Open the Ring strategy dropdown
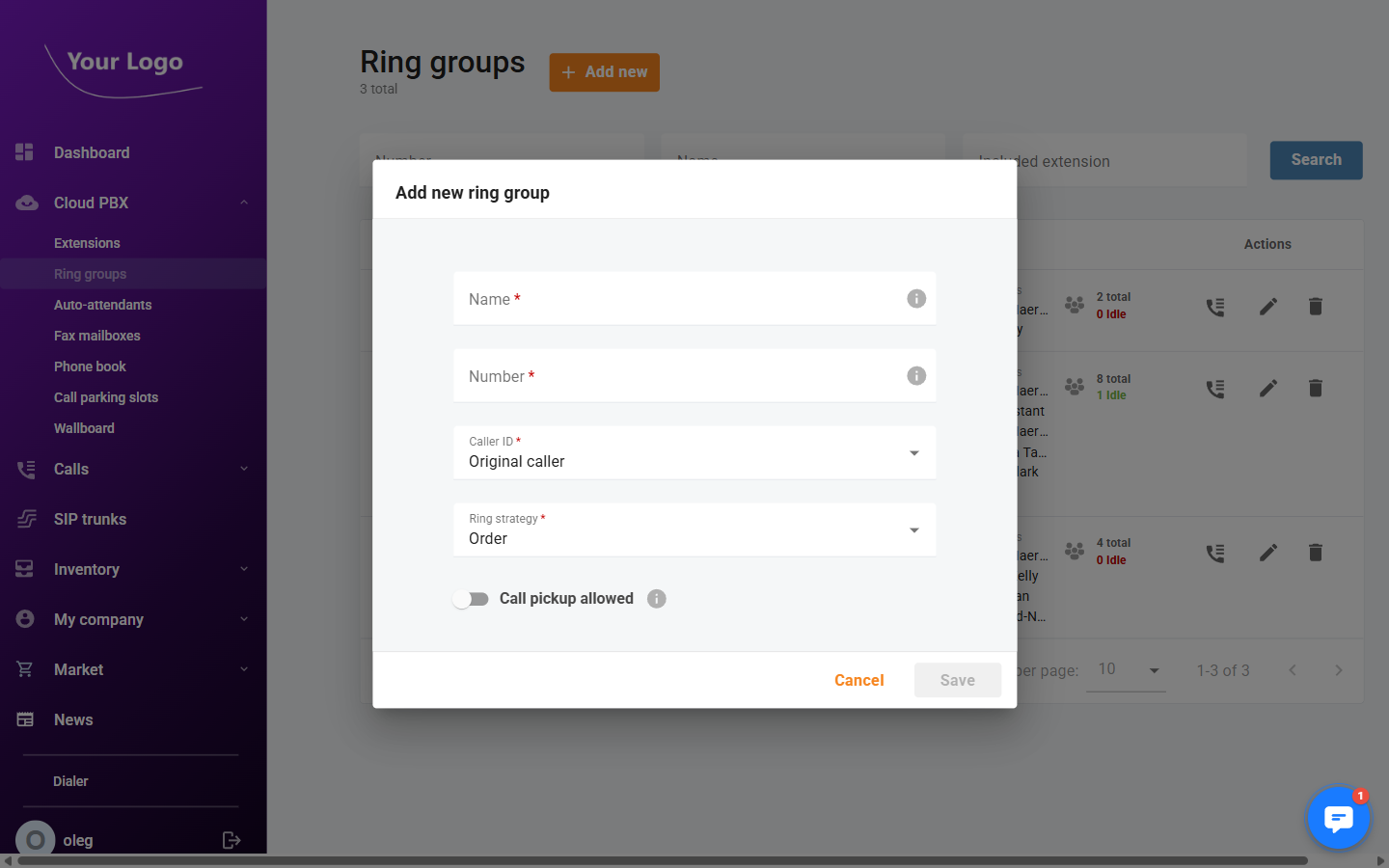1389x868 pixels. pos(912,529)
